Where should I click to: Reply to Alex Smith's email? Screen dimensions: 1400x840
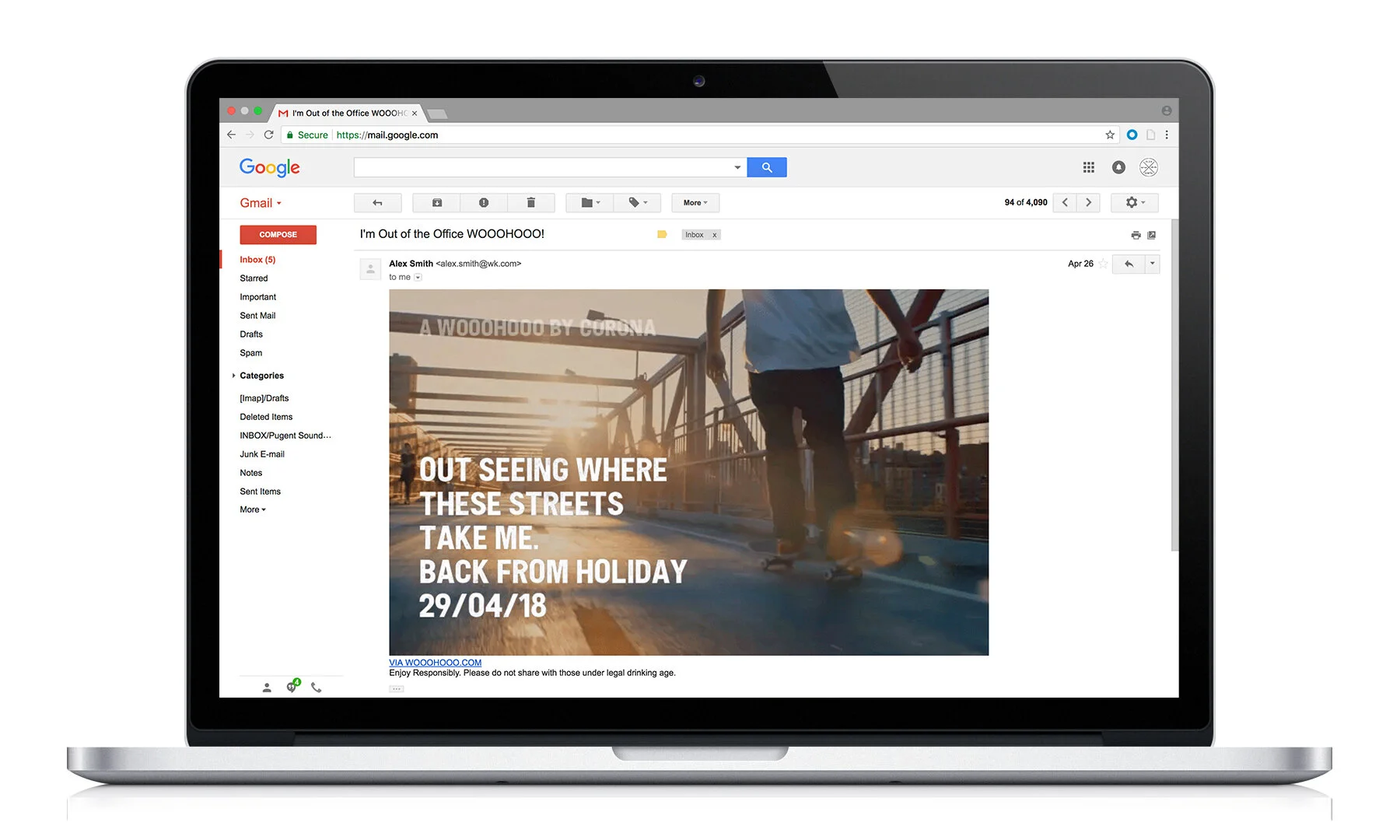1129,264
